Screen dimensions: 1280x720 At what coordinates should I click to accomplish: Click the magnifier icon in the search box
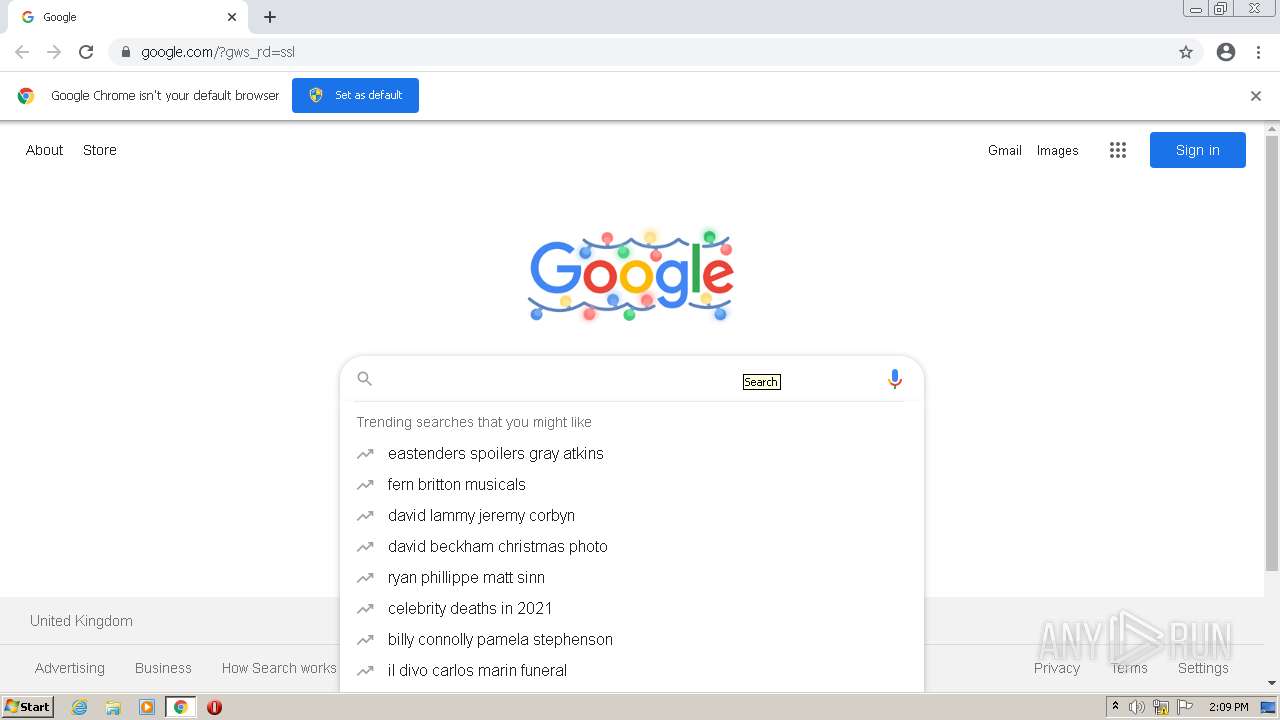(365, 379)
